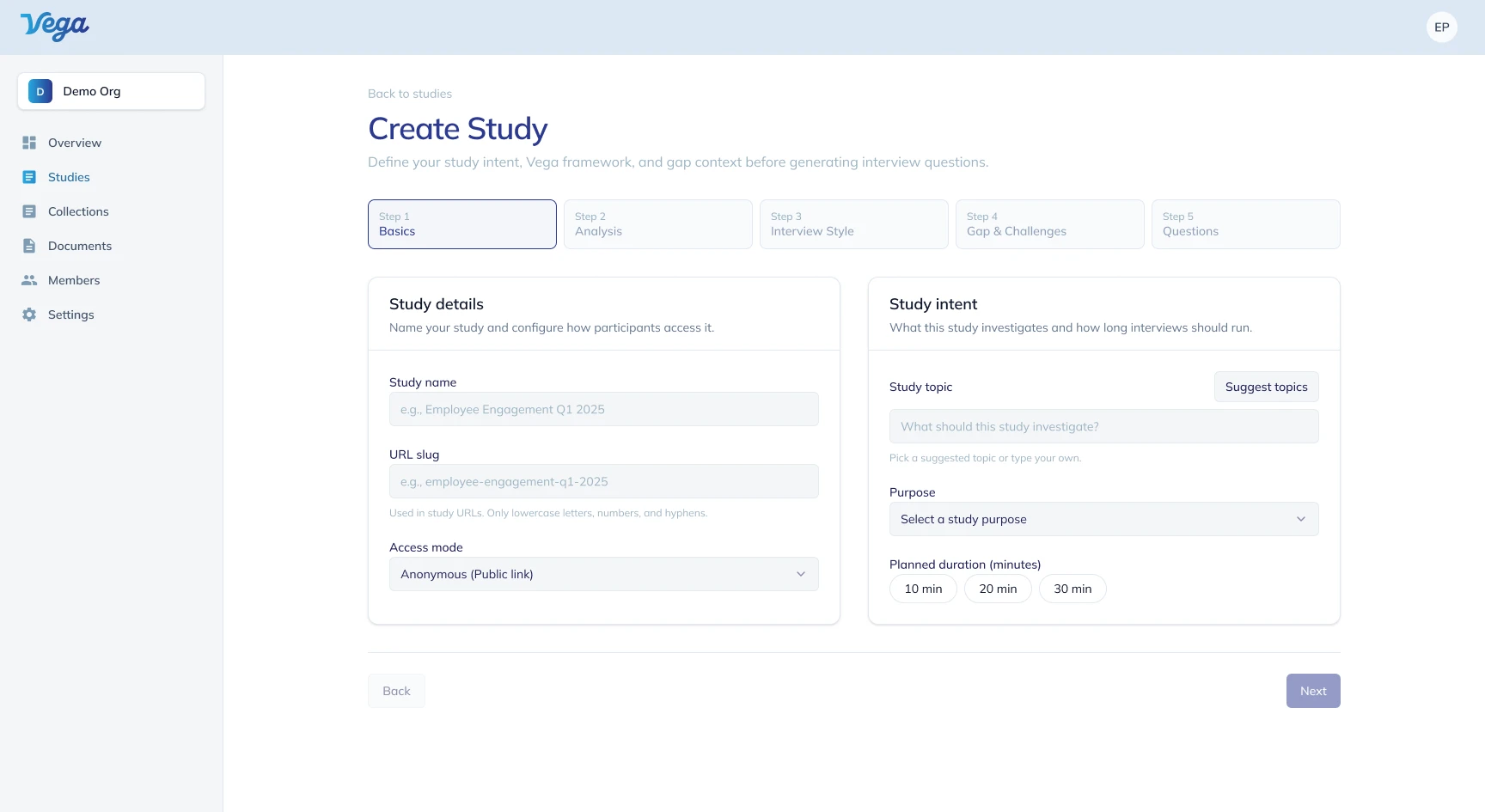
Task: Click the Planned duration (minutes) label
Action: pos(965,565)
